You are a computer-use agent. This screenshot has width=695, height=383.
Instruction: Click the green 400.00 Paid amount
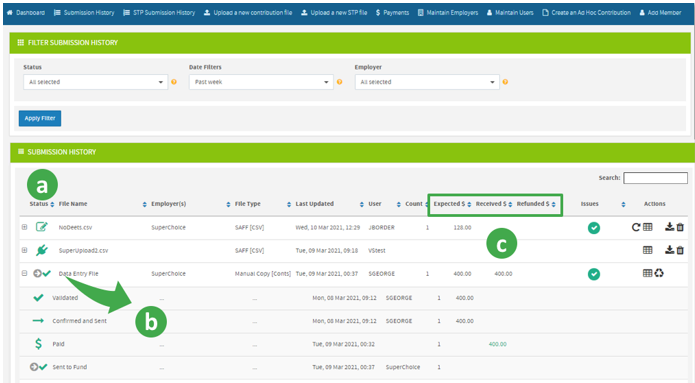(x=498, y=344)
